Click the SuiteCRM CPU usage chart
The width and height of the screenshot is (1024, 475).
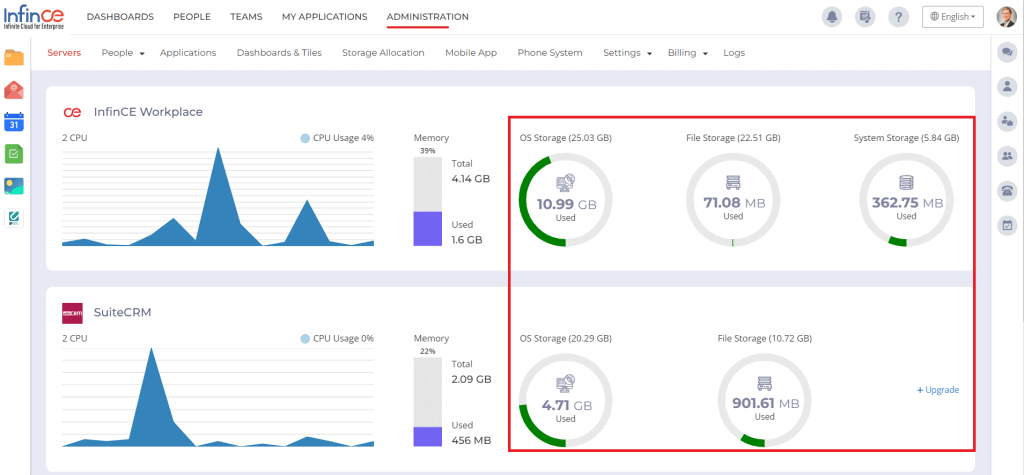[218, 397]
